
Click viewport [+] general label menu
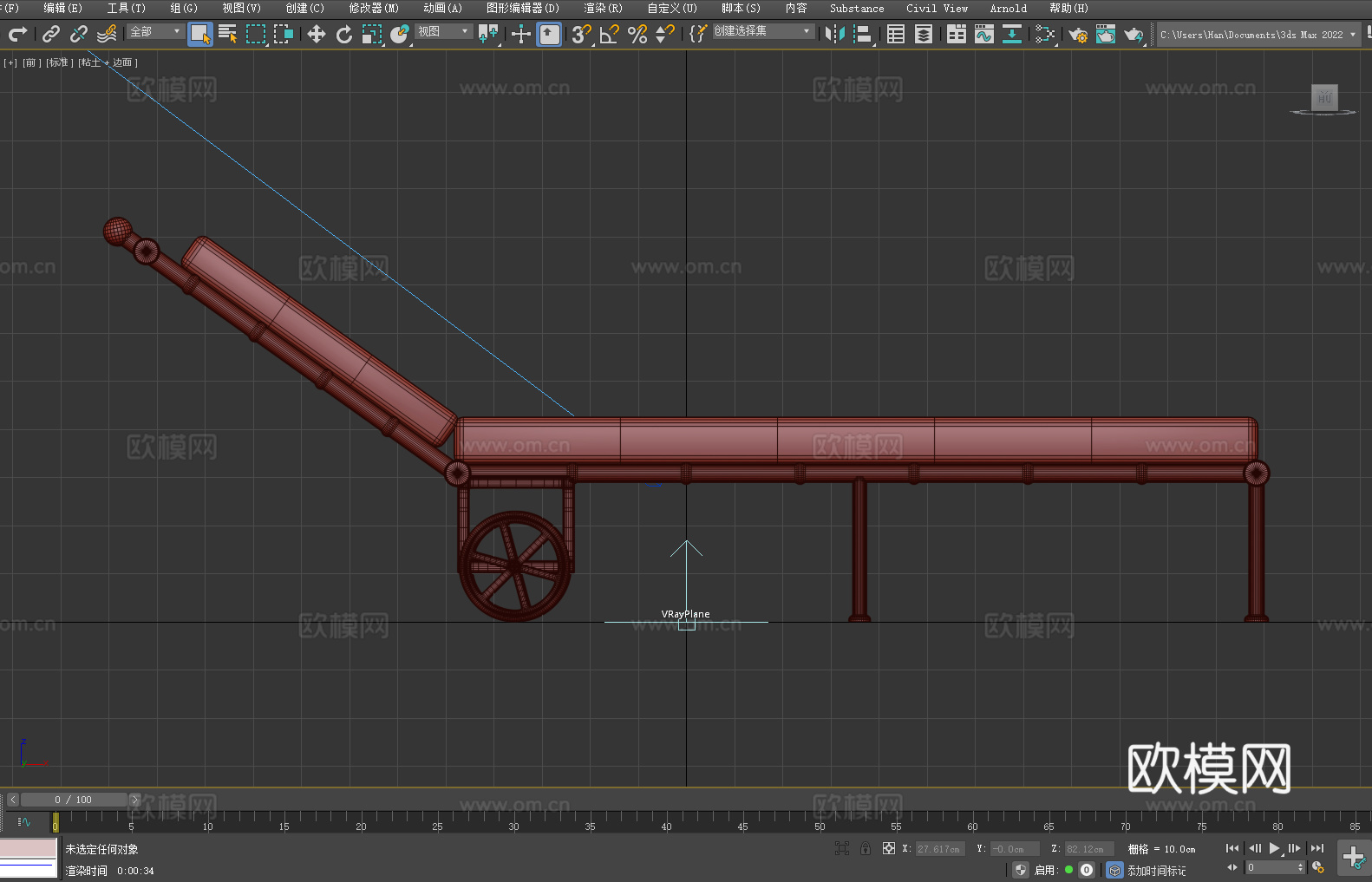tap(10, 62)
